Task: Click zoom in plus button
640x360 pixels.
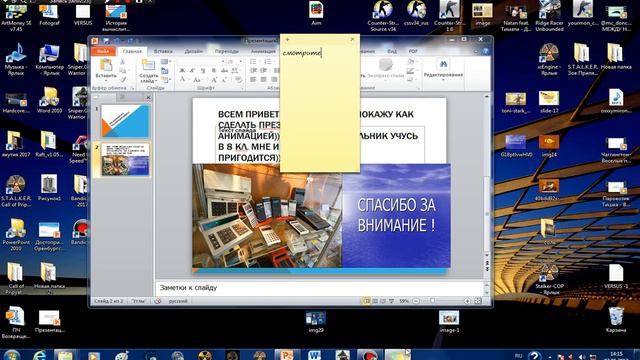Action: [x=467, y=301]
